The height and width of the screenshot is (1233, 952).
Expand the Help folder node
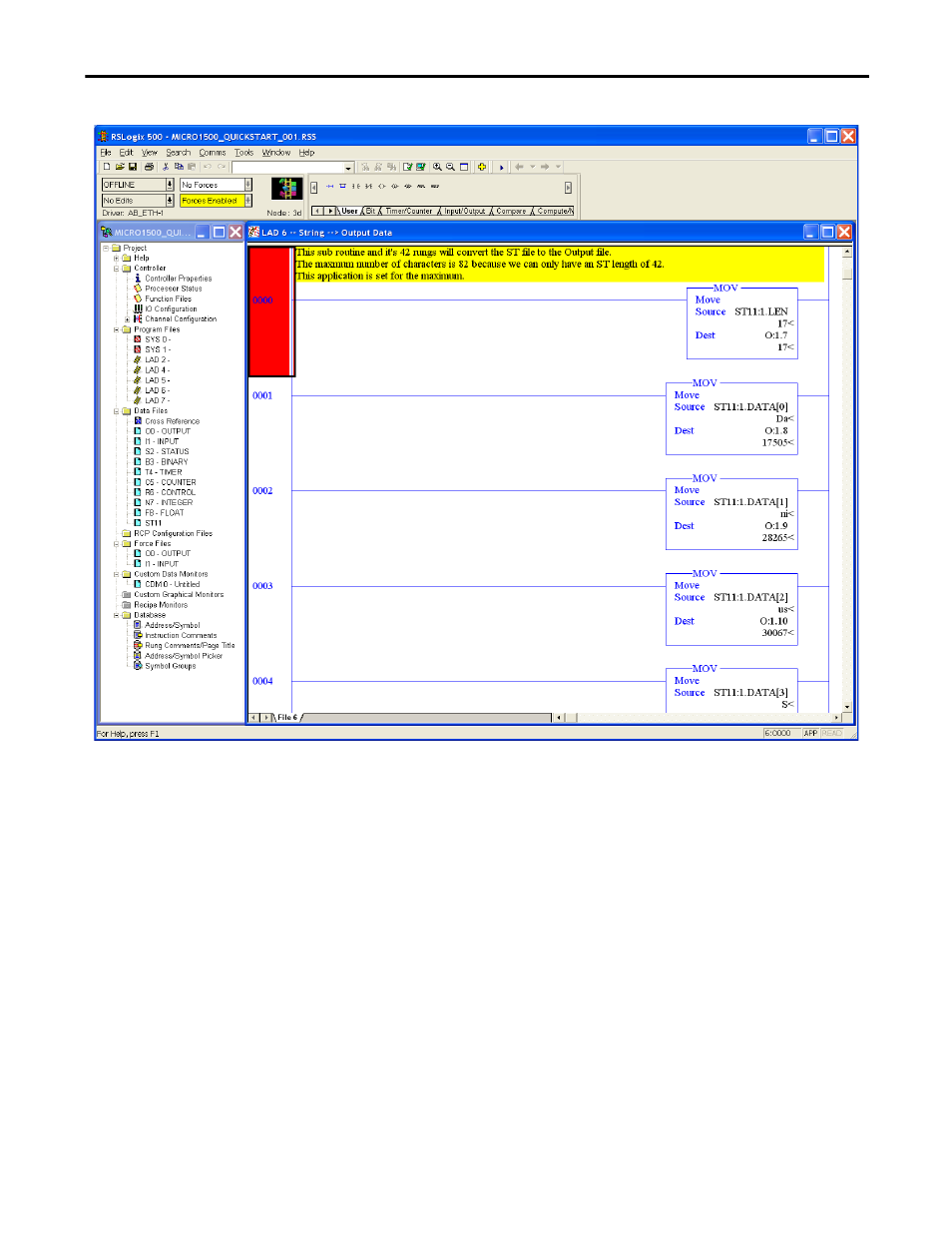116,258
